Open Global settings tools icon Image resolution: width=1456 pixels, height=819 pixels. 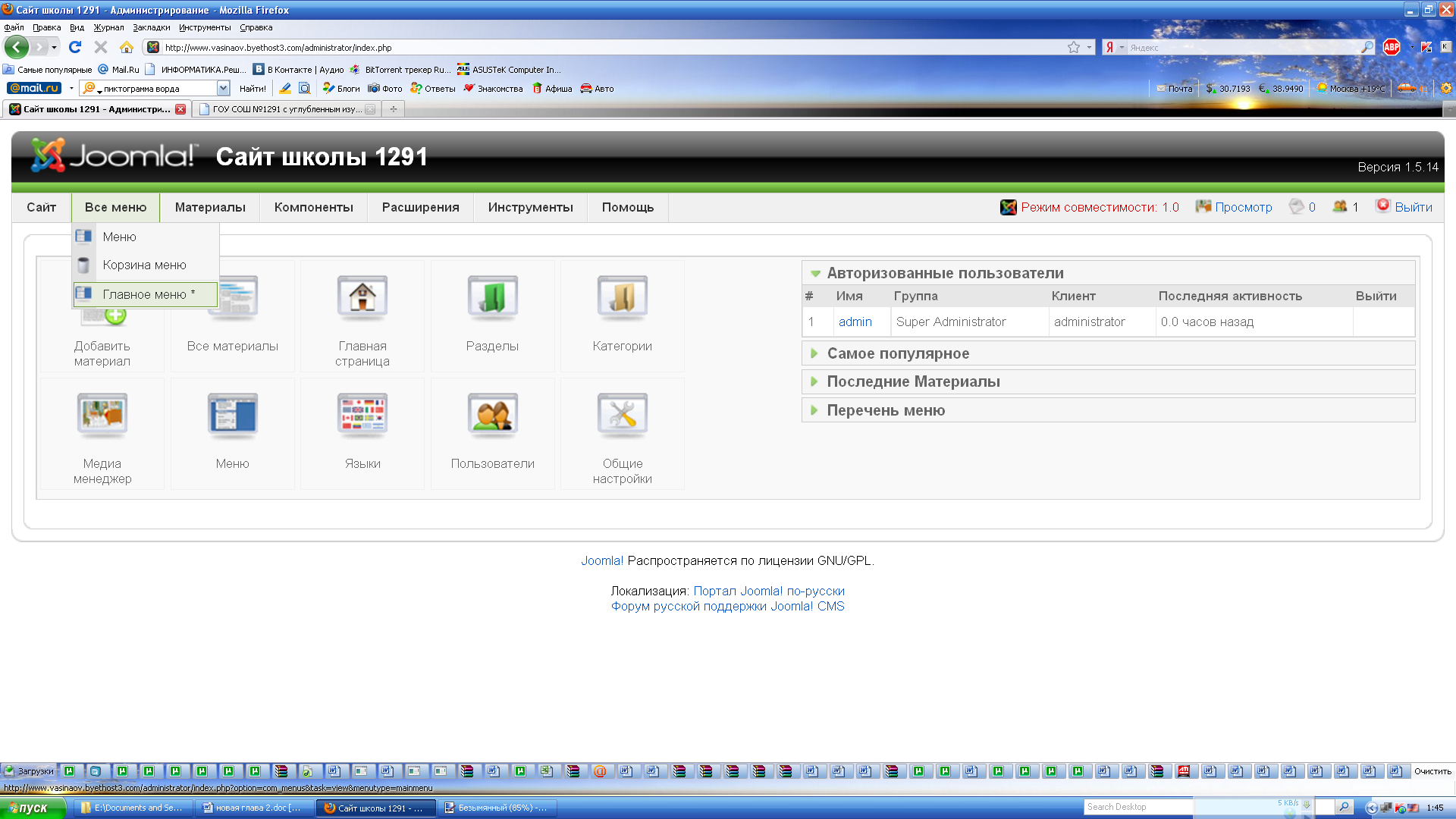coord(622,416)
